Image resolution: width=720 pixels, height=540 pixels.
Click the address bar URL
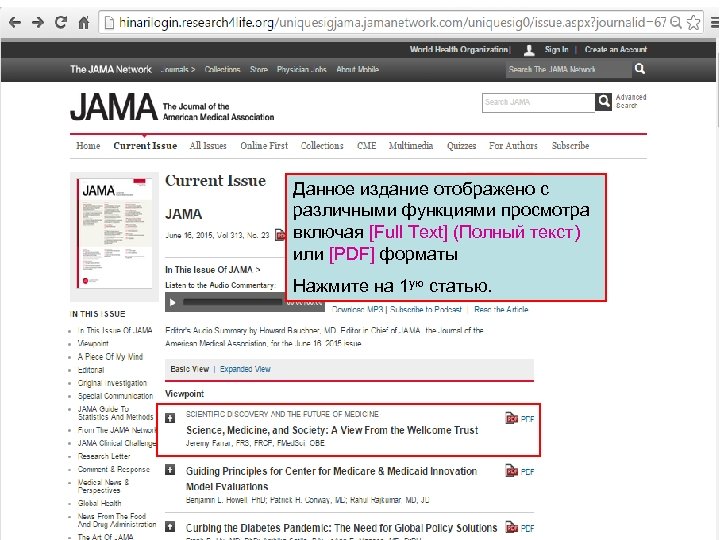coord(392,22)
